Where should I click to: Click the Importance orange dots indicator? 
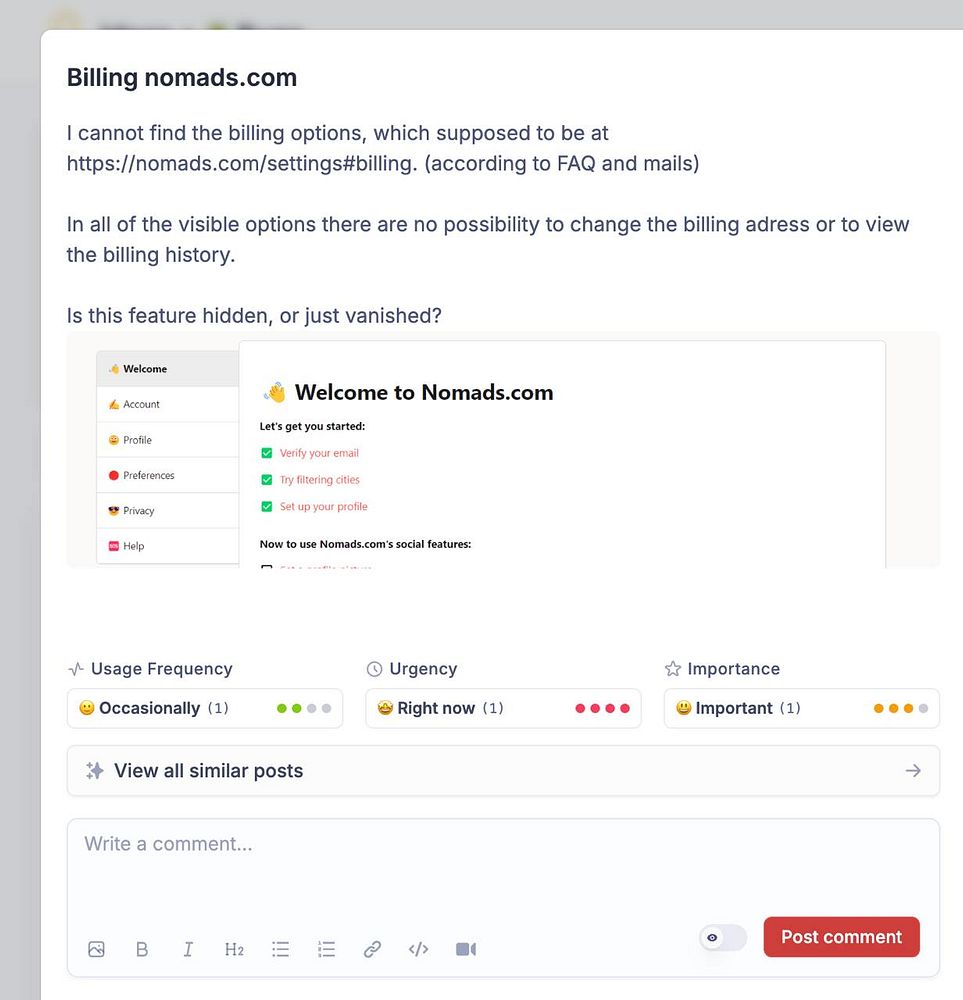pos(900,708)
